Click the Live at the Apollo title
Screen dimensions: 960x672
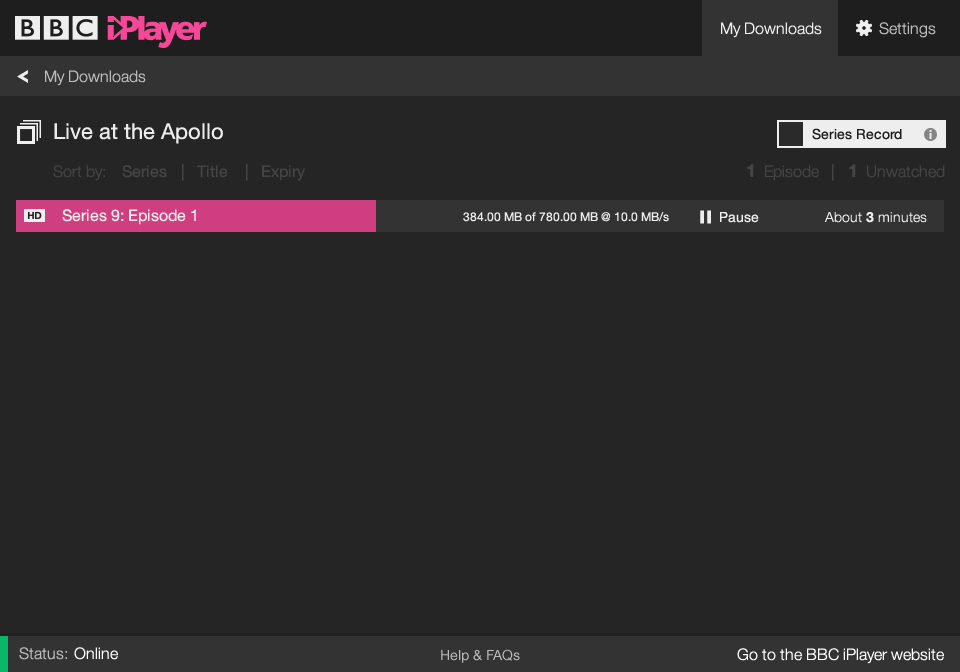(x=138, y=132)
